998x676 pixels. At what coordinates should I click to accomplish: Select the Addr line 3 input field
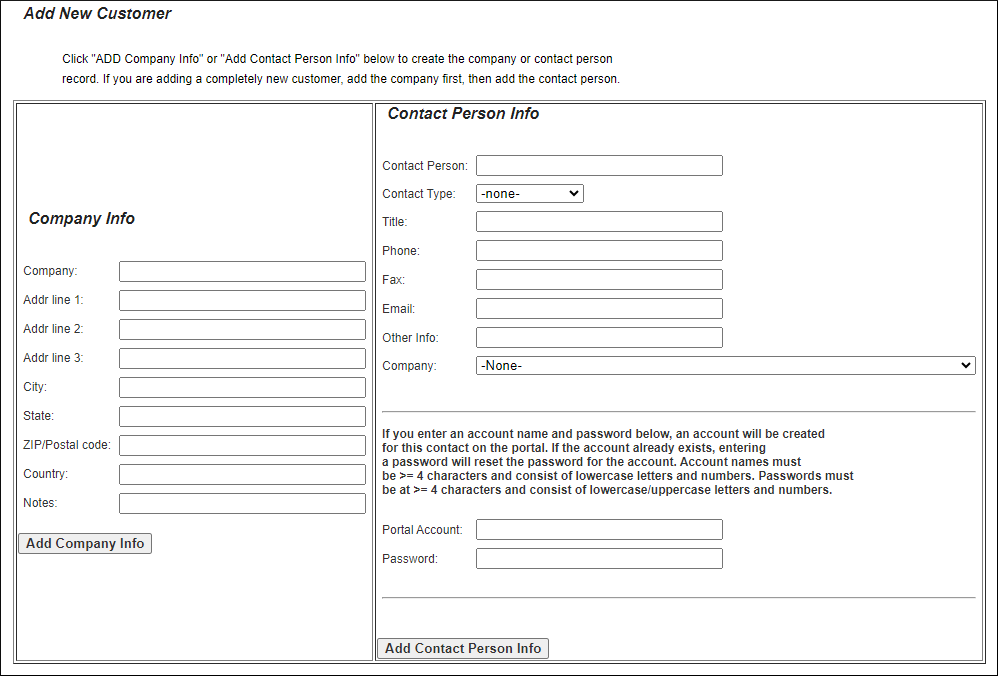(242, 357)
